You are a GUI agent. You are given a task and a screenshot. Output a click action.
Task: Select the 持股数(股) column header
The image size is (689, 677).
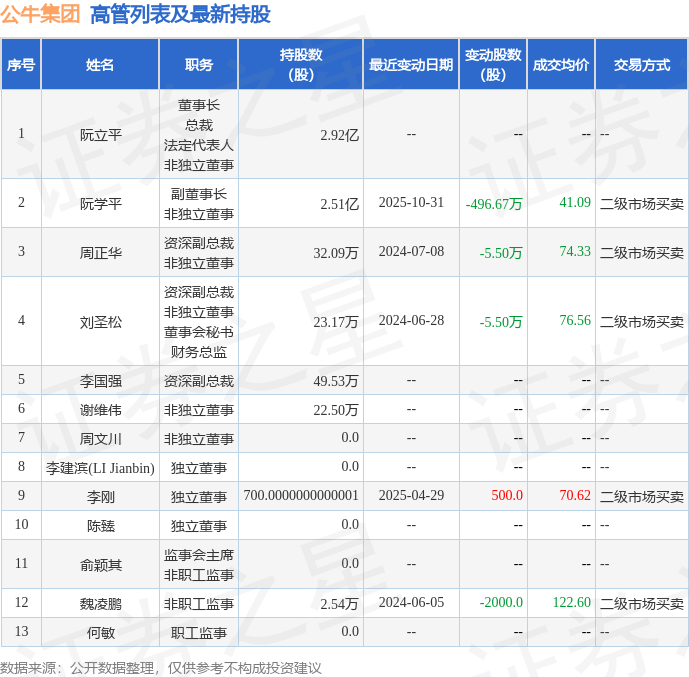tap(301, 65)
